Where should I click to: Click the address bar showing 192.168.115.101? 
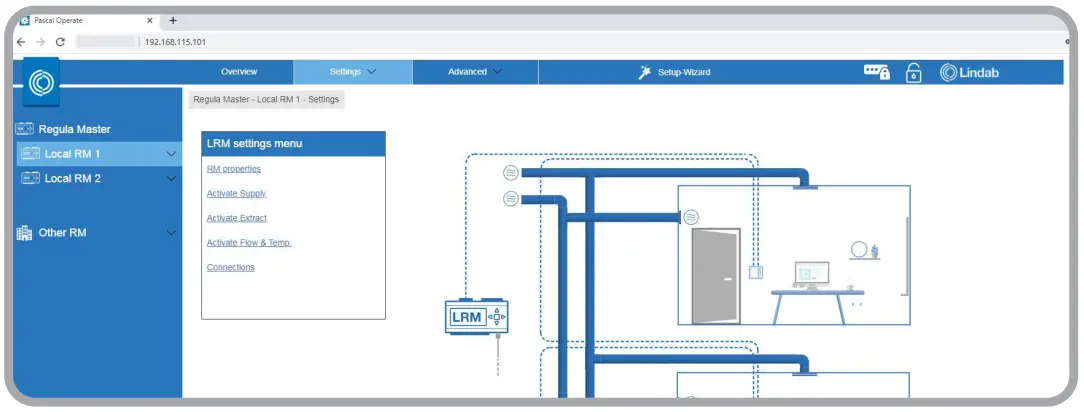[x=175, y=42]
